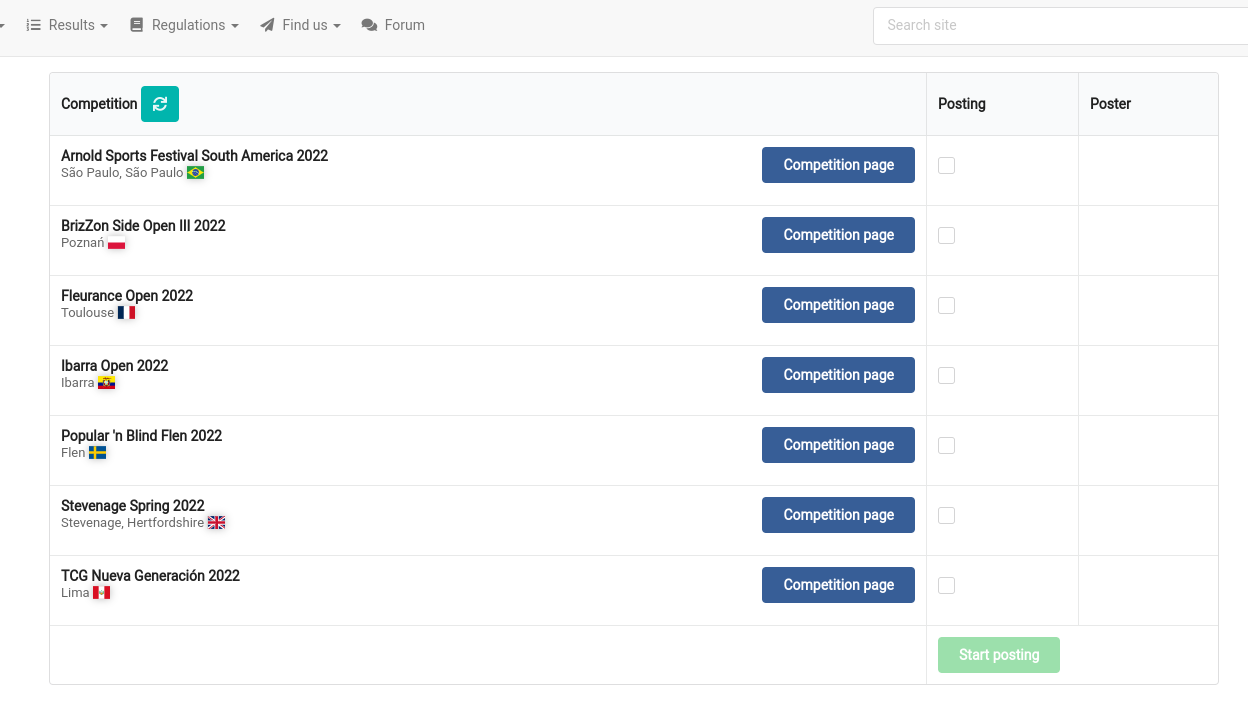Click the Toulouse location text

click(x=88, y=313)
